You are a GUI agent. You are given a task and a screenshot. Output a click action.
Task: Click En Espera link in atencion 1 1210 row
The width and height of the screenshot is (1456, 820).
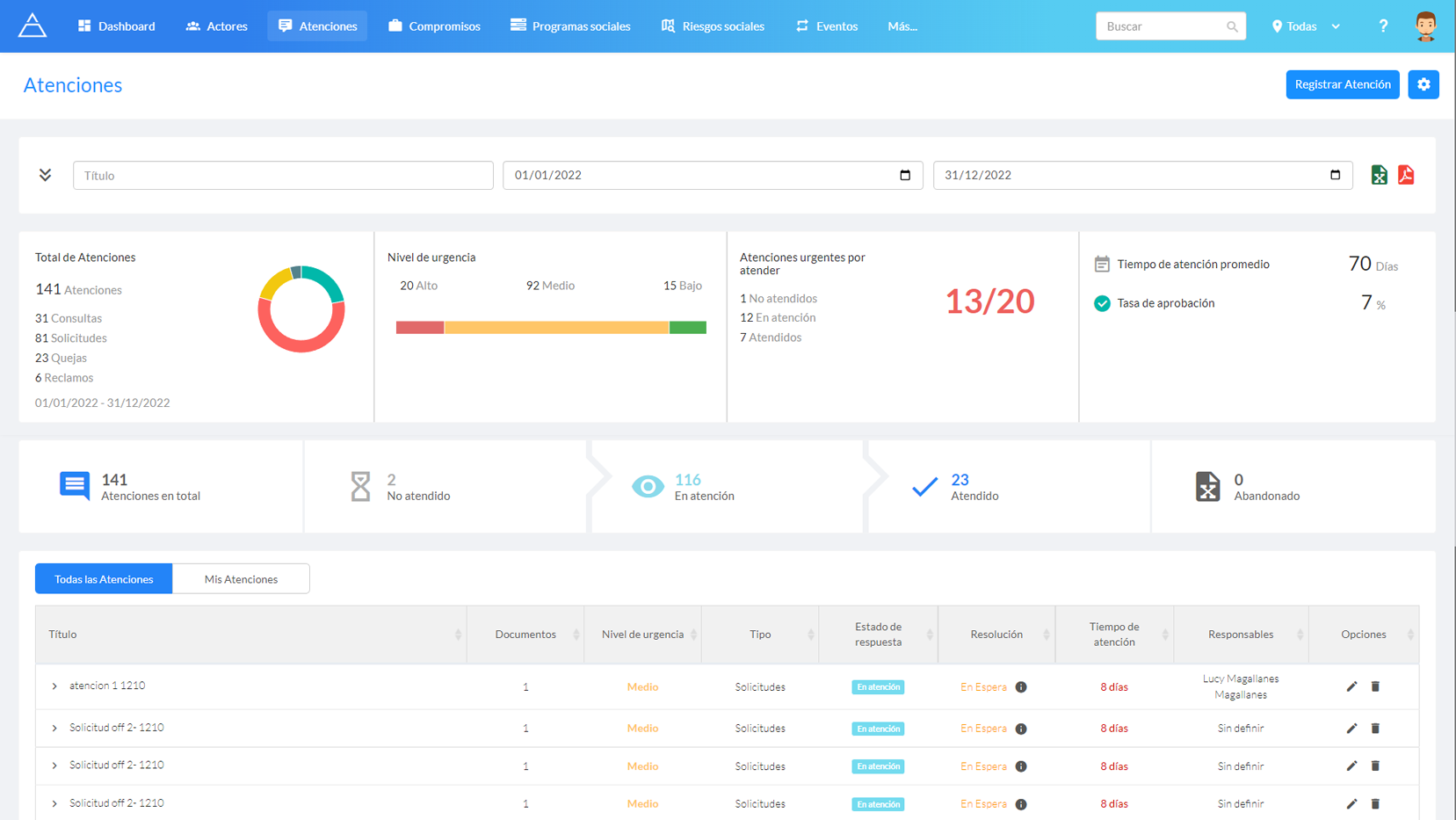point(983,687)
